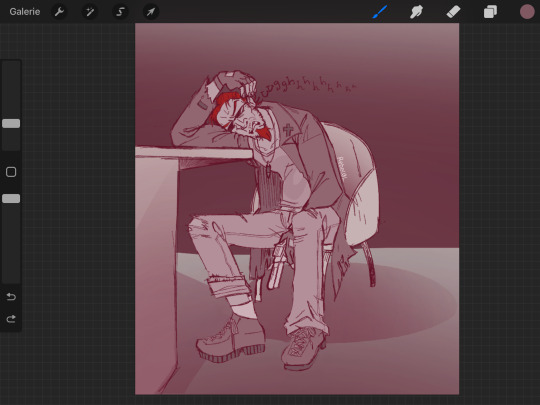Viewport: 540px width, 405px height.
Task: Open the color picker swatch
Action: click(527, 12)
